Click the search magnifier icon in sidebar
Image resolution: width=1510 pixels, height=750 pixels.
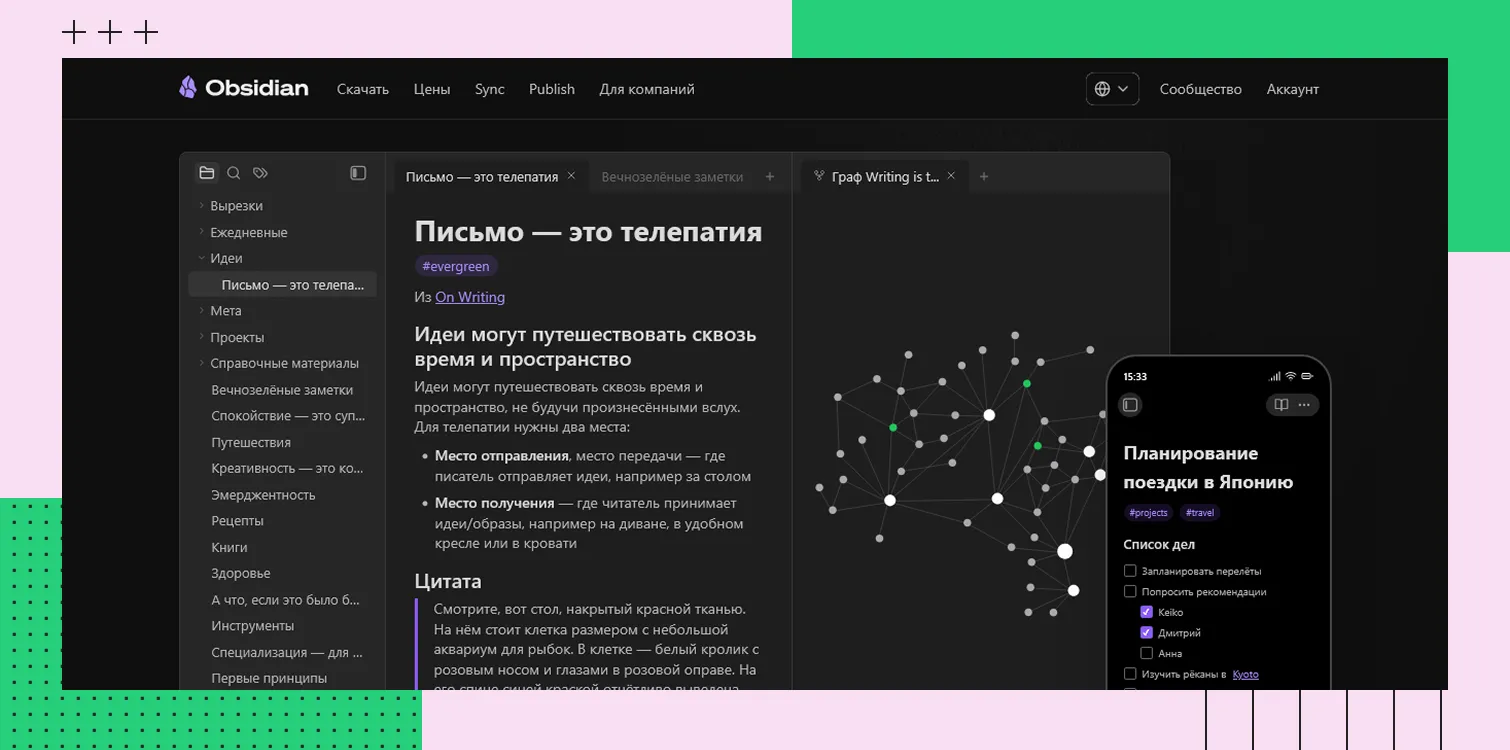pyautogui.click(x=234, y=173)
